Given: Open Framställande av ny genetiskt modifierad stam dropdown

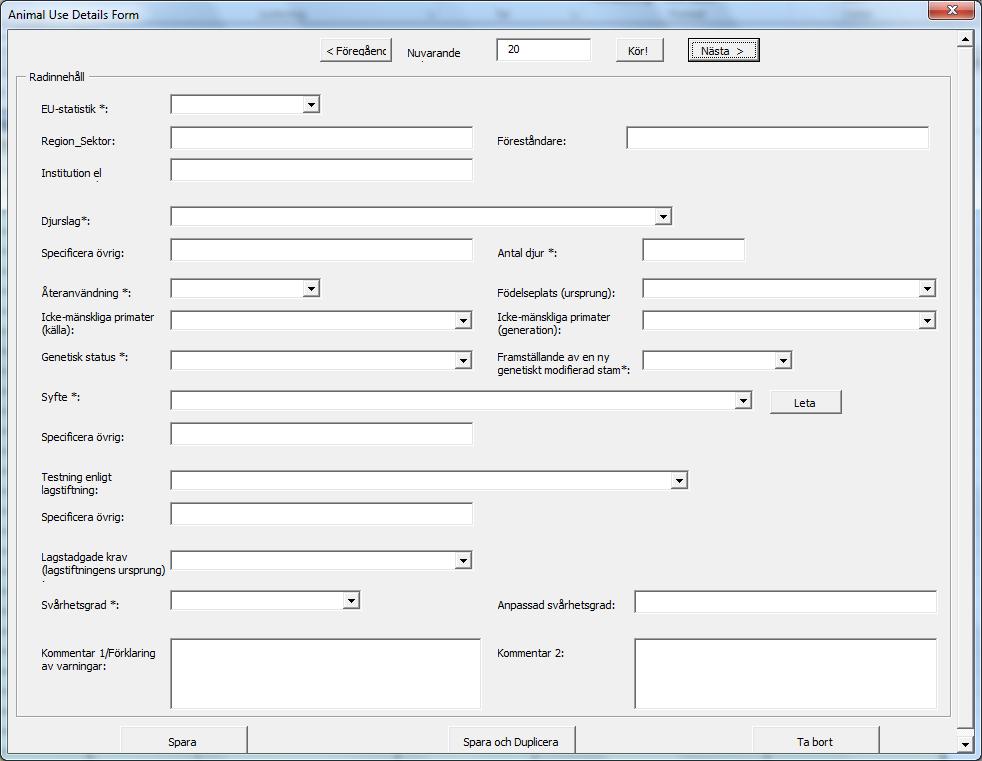Looking at the screenshot, I should click(783, 360).
